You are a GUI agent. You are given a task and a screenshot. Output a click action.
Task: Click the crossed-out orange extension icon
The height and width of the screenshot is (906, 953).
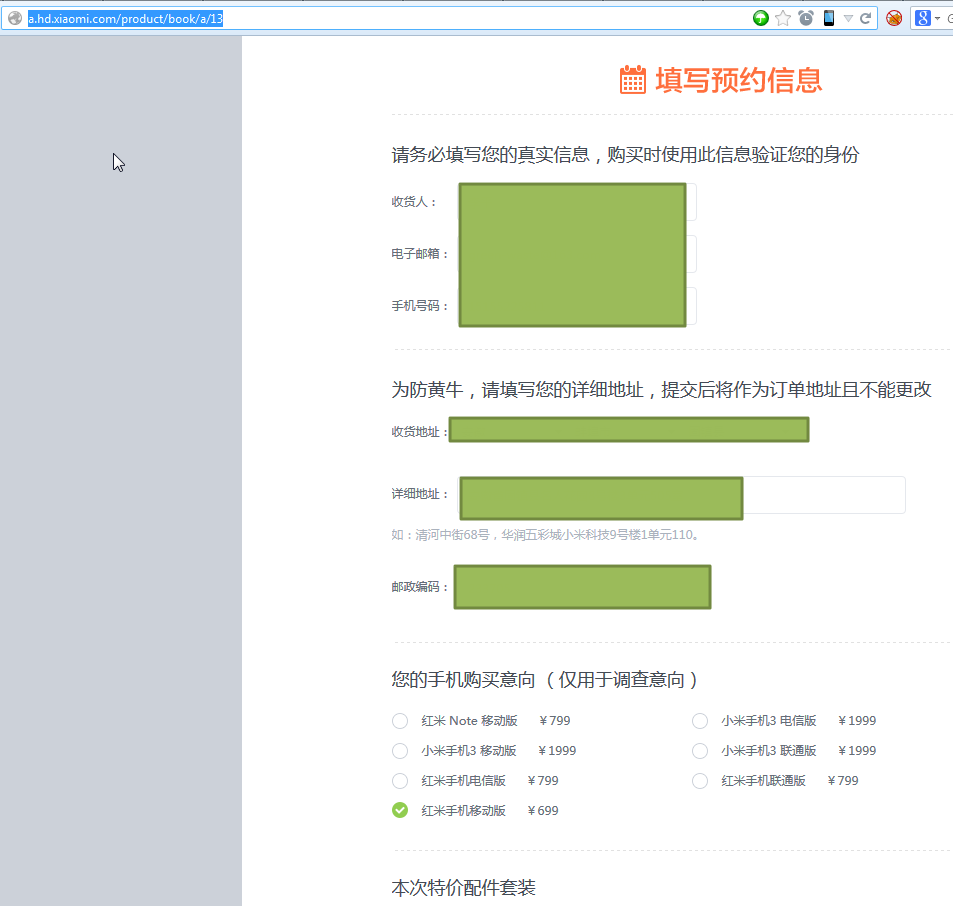coord(893,18)
